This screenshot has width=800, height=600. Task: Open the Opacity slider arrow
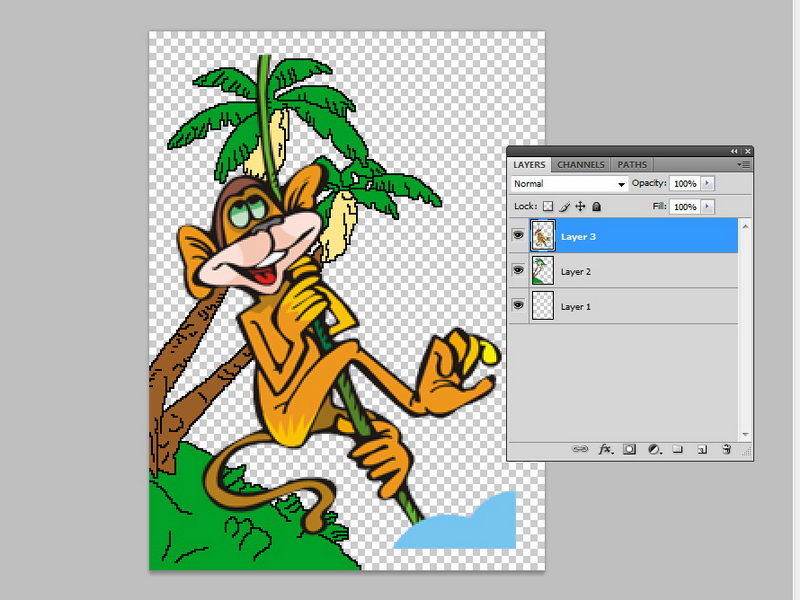tap(707, 183)
